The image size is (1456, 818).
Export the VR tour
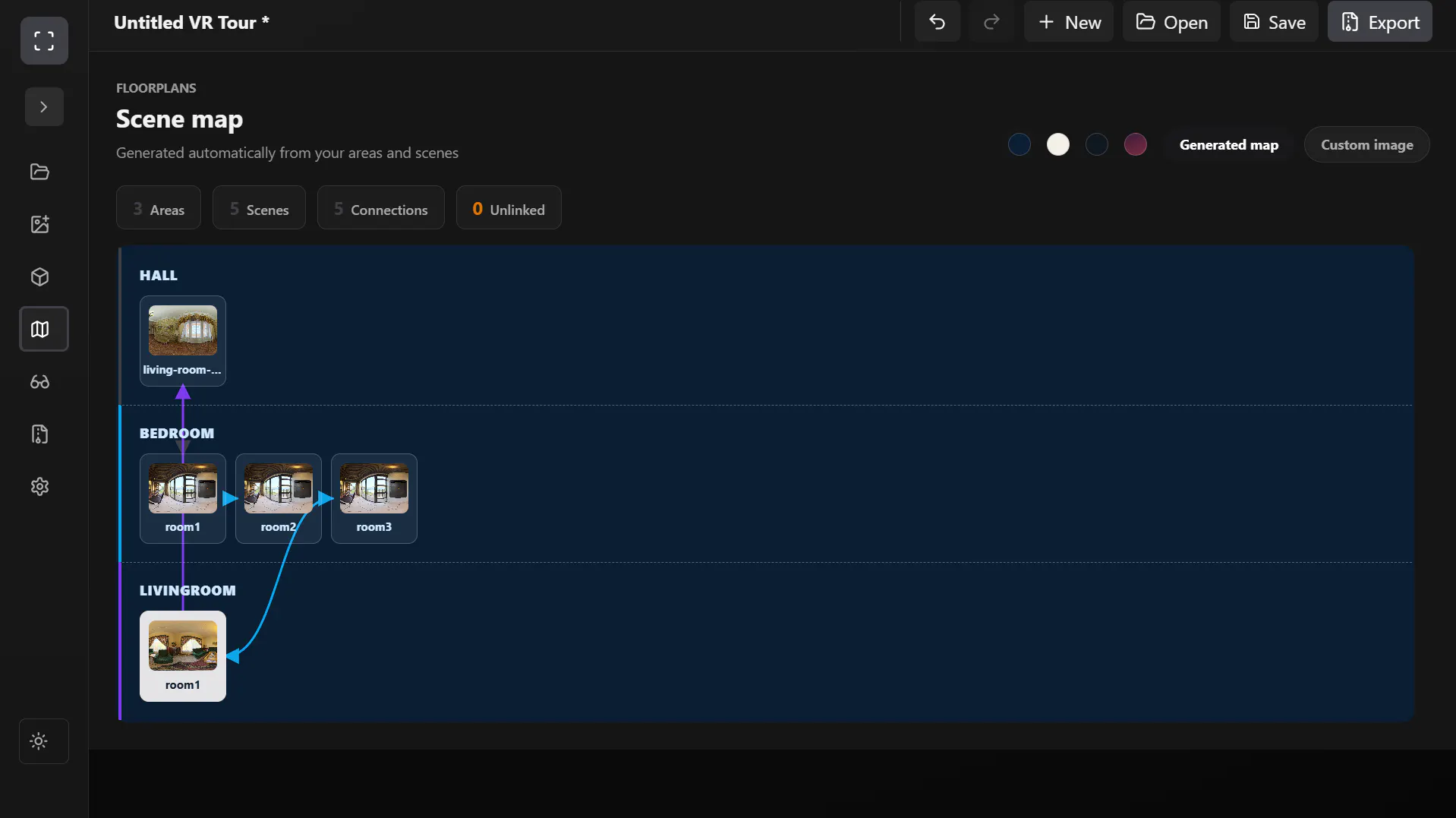click(x=1380, y=22)
